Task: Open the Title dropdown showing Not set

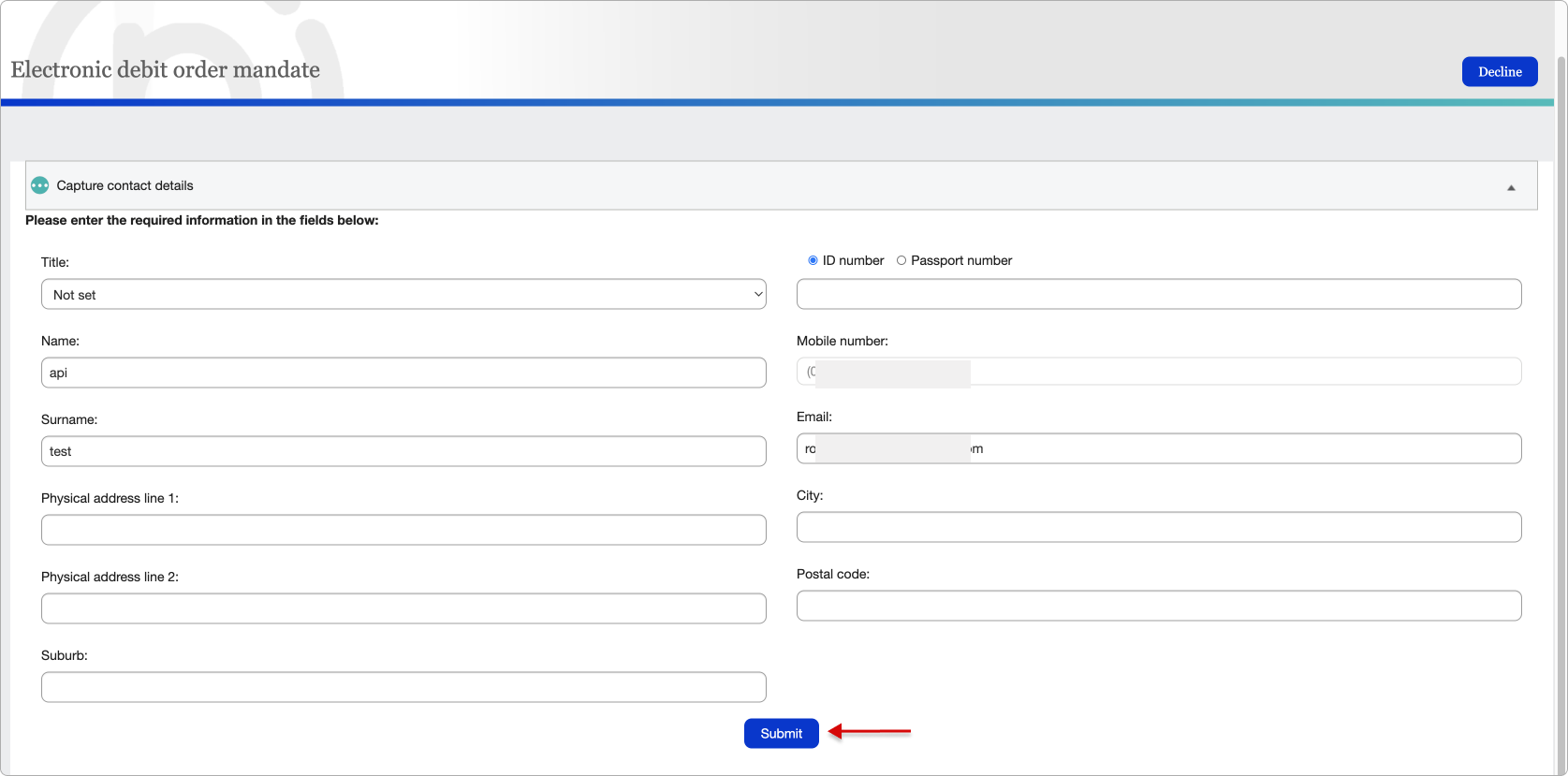Action: (403, 294)
